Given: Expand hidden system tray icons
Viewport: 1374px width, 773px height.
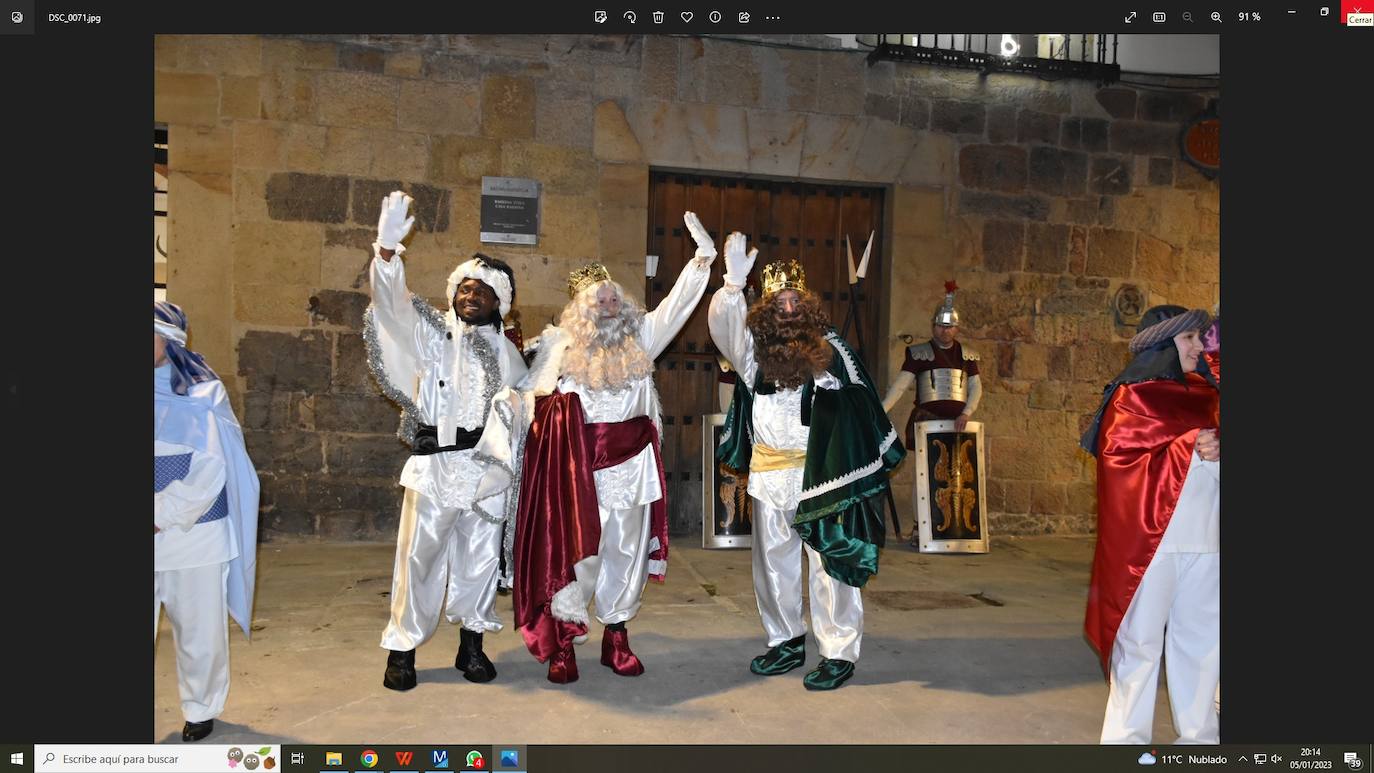Looking at the screenshot, I should [x=1243, y=759].
